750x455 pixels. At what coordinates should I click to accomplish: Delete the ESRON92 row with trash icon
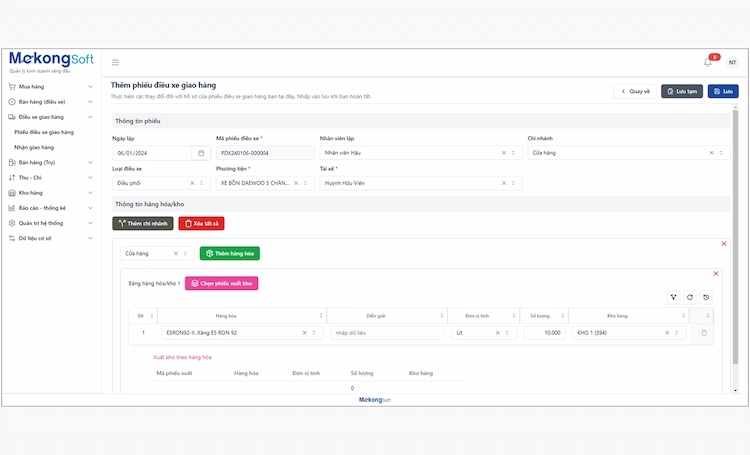703,332
